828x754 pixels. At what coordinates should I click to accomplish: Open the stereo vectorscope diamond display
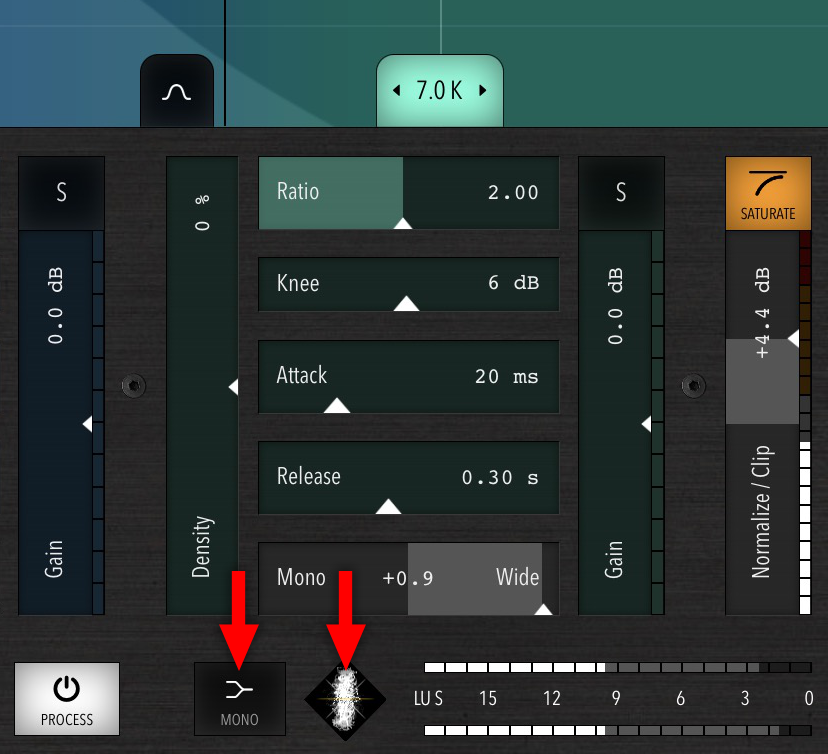pos(345,700)
